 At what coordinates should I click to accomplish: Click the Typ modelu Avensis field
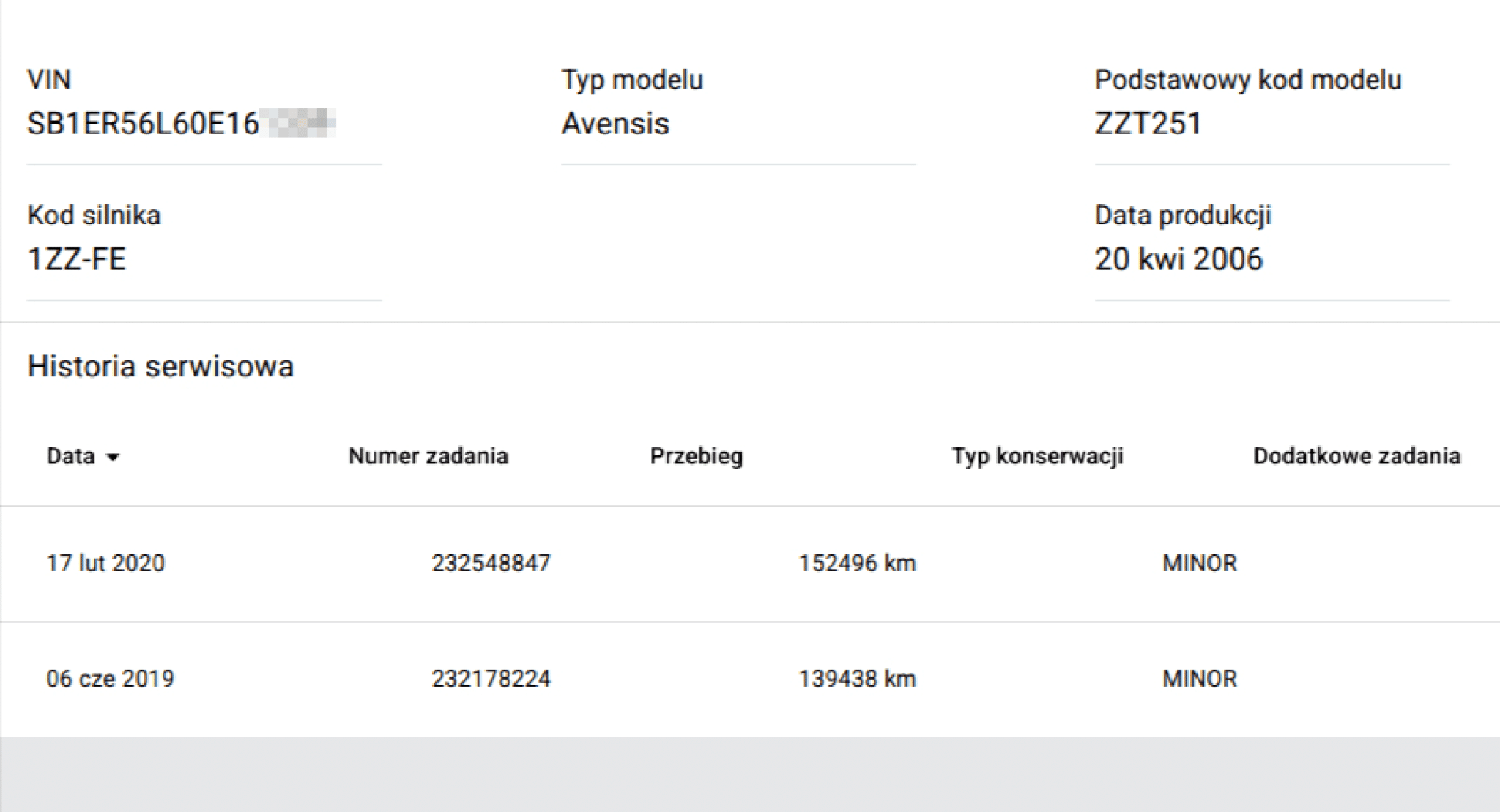pyautogui.click(x=615, y=124)
